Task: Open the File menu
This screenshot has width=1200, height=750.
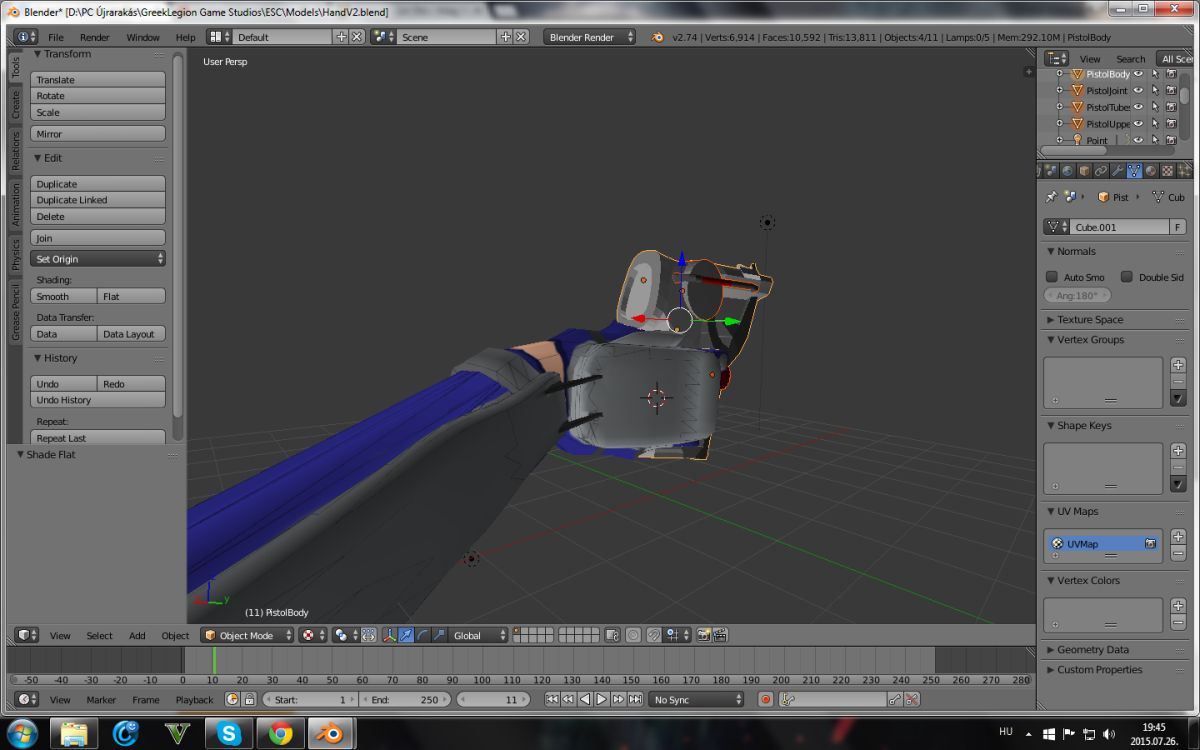Action: tap(55, 37)
